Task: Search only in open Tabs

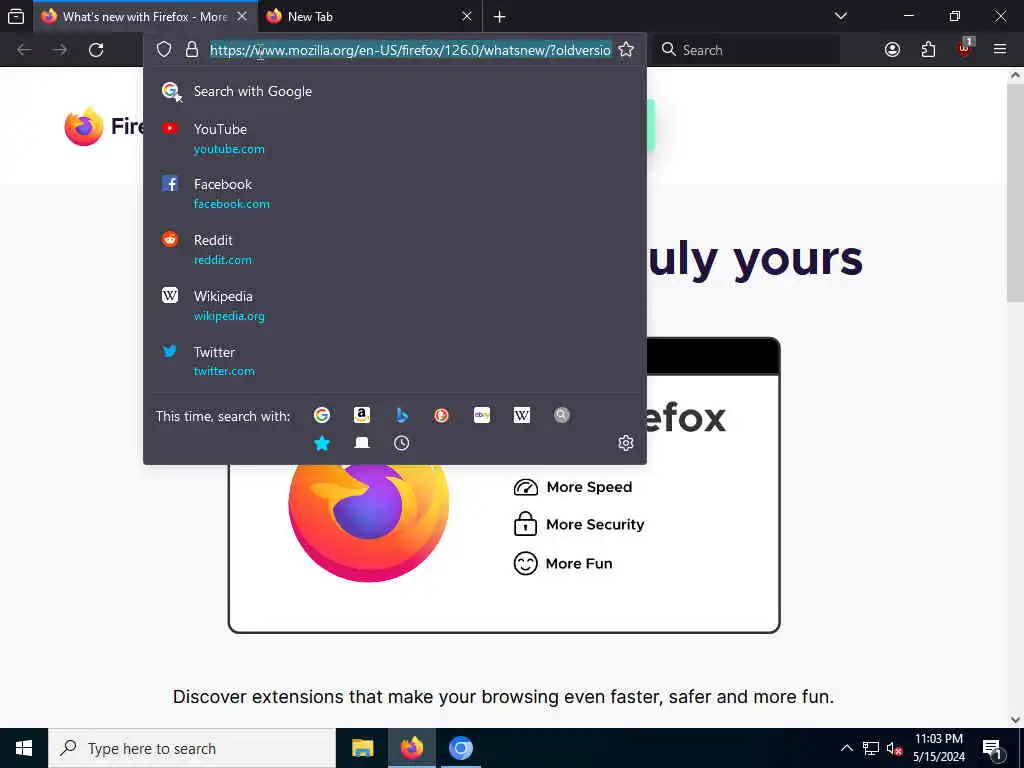Action: coord(362,443)
